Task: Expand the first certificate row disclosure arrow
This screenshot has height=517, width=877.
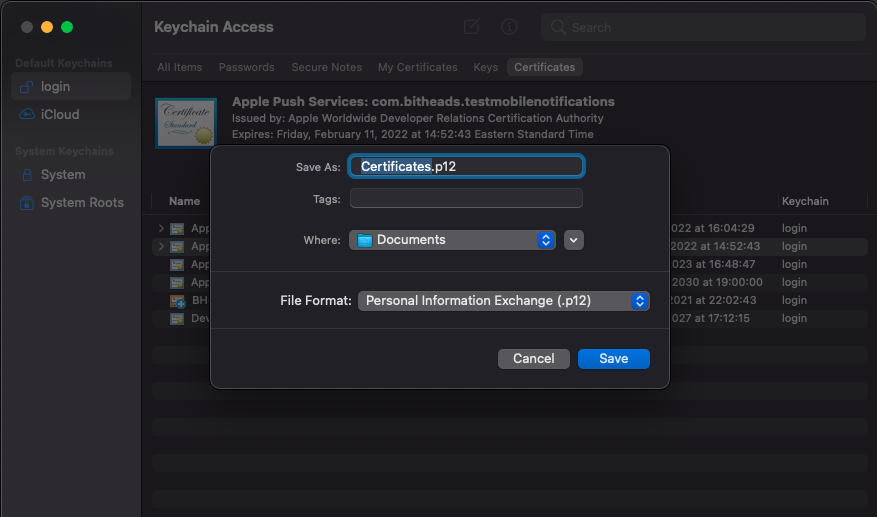Action: click(x=161, y=228)
